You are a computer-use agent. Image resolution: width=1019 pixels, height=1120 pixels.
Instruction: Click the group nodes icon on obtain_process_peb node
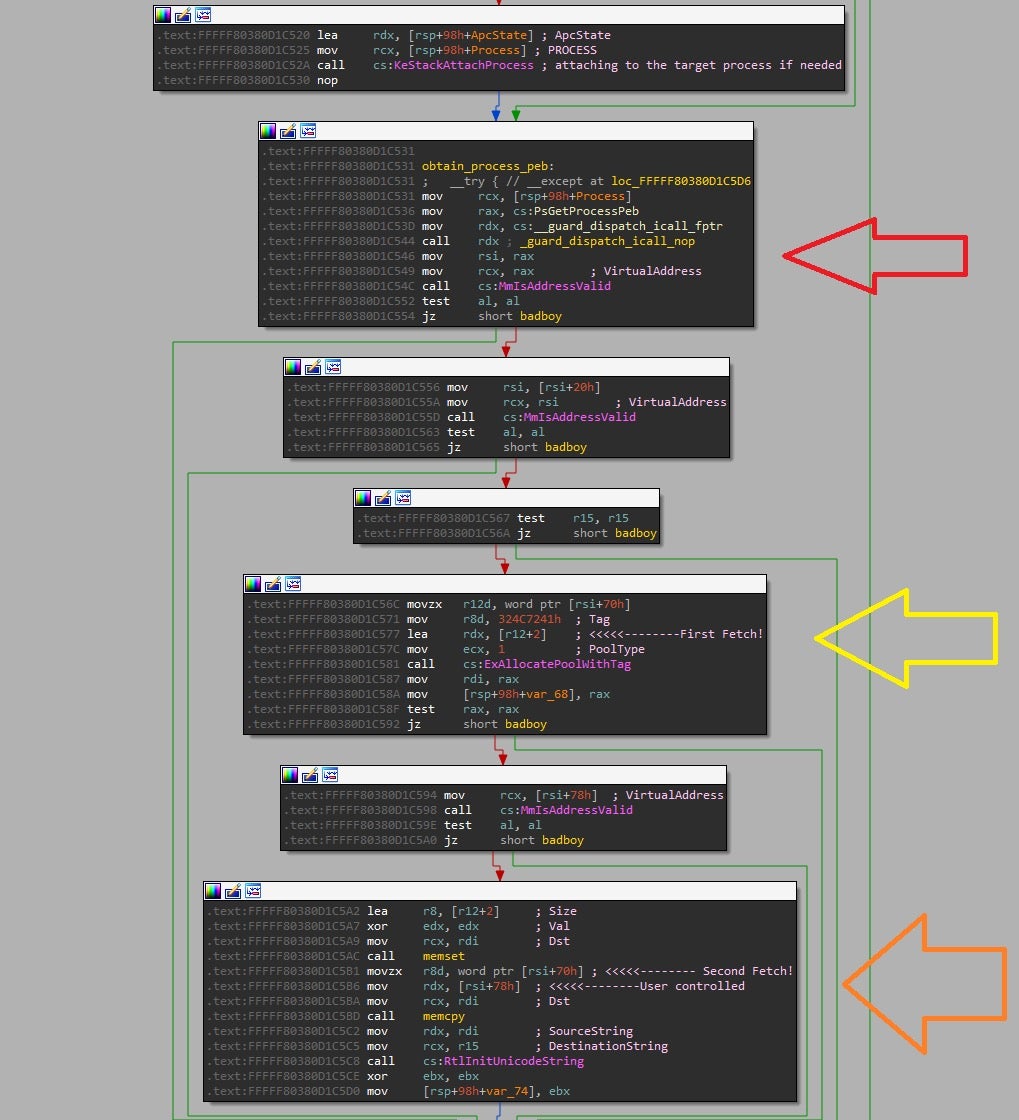[309, 131]
